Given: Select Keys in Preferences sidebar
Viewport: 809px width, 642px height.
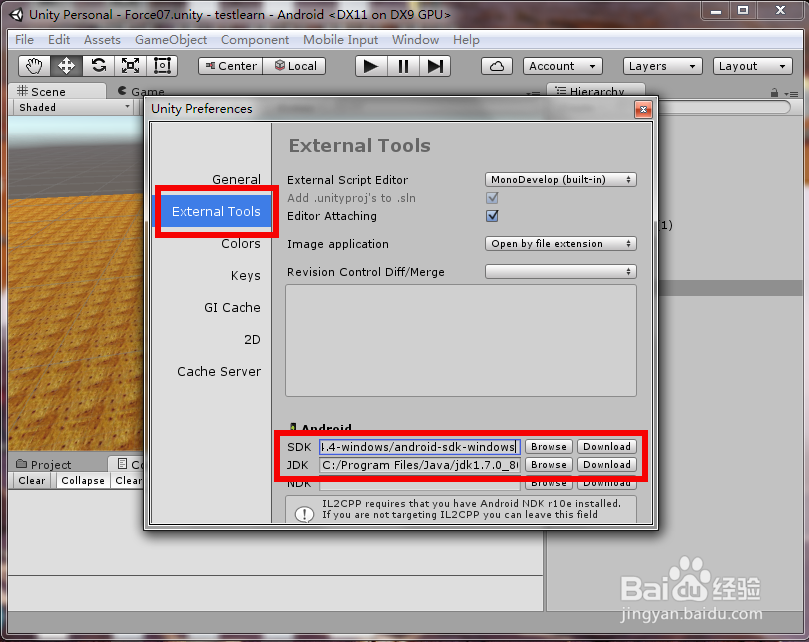Looking at the screenshot, I should tap(246, 275).
